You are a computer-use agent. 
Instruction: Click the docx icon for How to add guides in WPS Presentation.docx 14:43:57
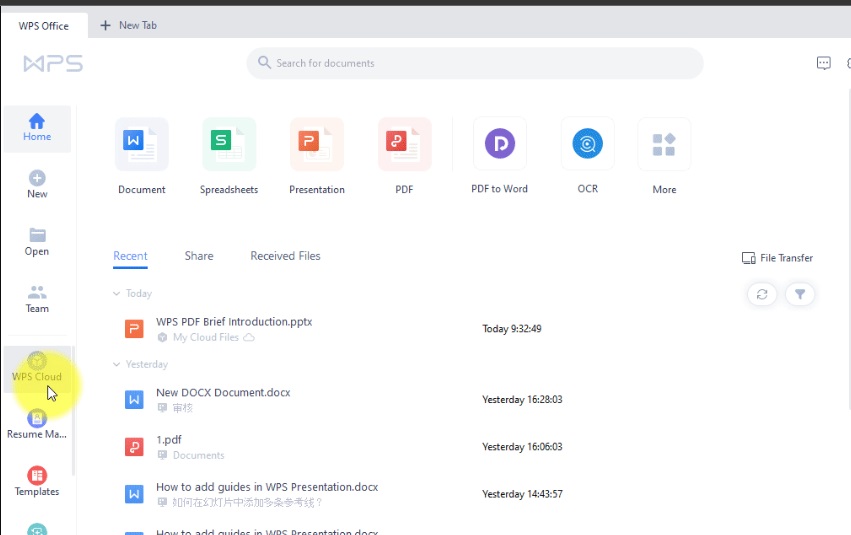(x=134, y=494)
